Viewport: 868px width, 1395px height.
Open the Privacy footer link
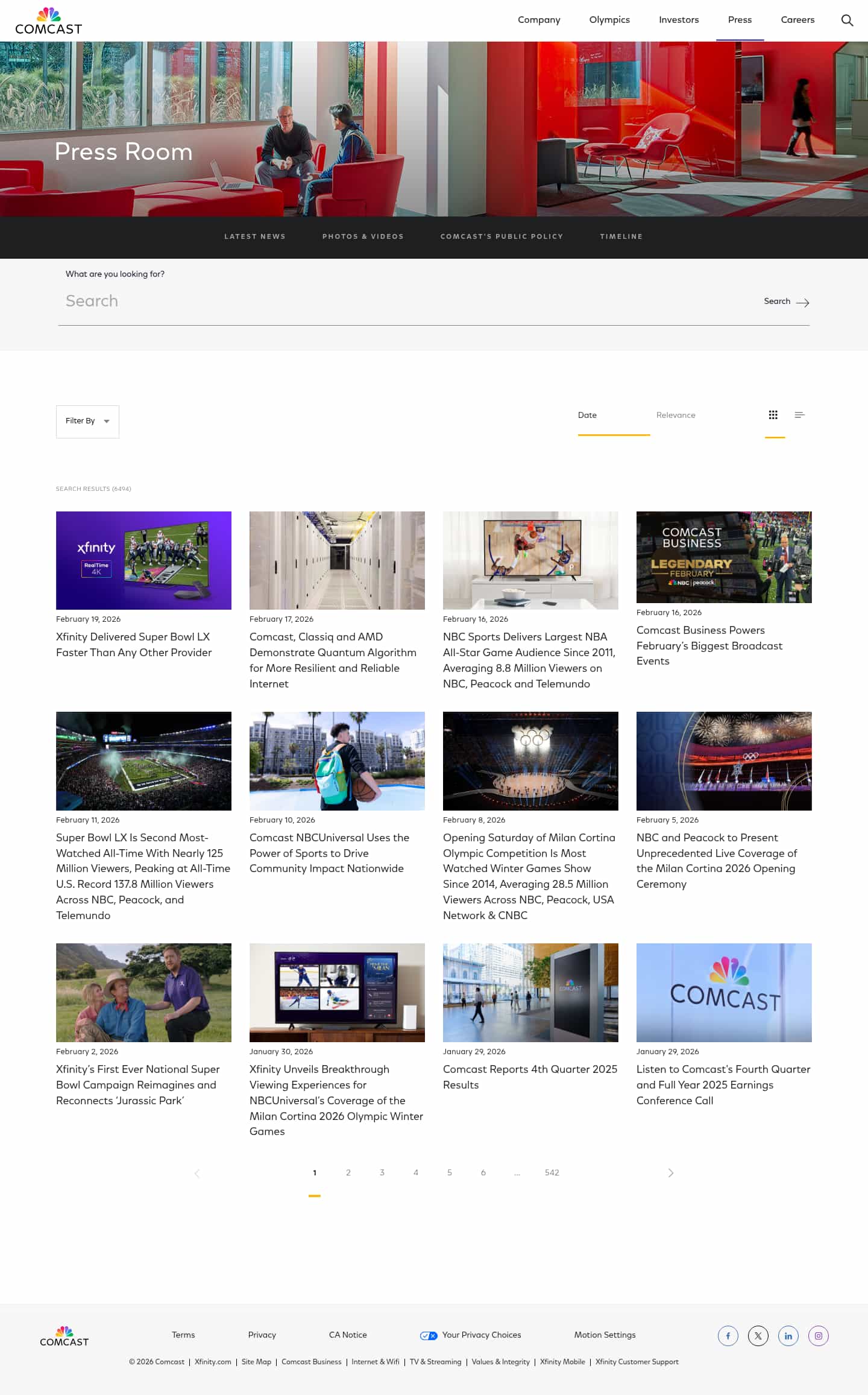click(262, 1335)
